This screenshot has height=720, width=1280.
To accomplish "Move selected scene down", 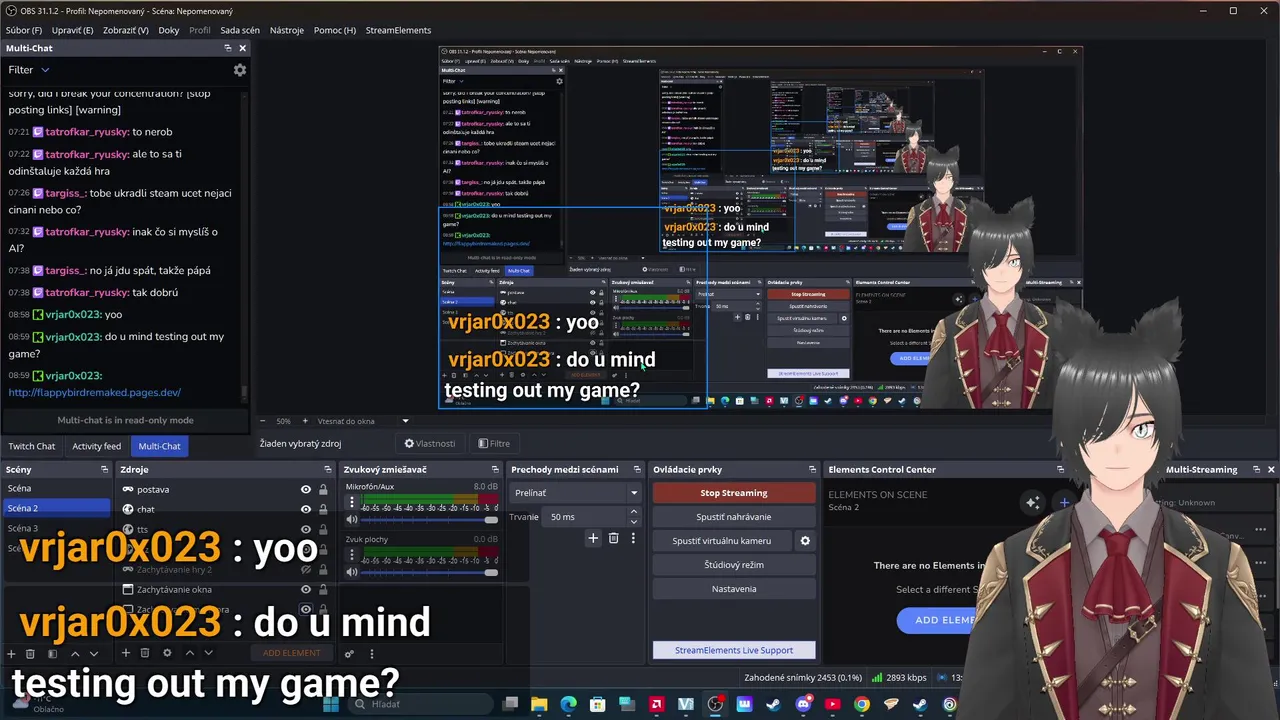I will coord(94,653).
